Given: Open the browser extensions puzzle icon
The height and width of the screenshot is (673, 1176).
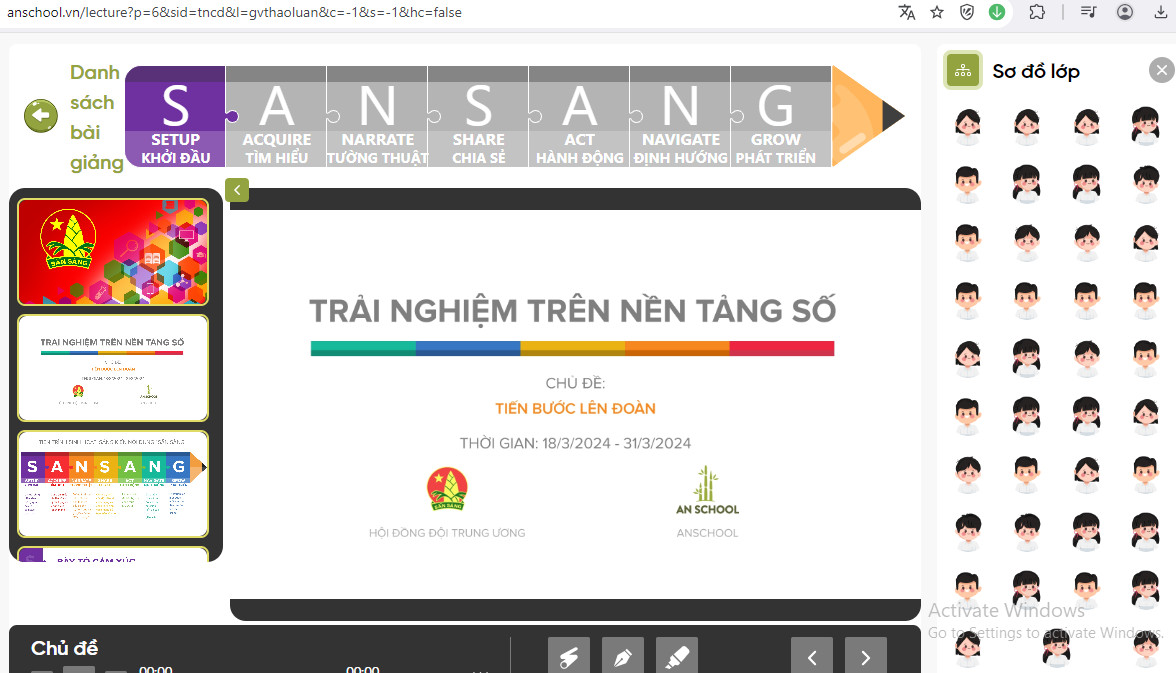Looking at the screenshot, I should (x=1037, y=12).
